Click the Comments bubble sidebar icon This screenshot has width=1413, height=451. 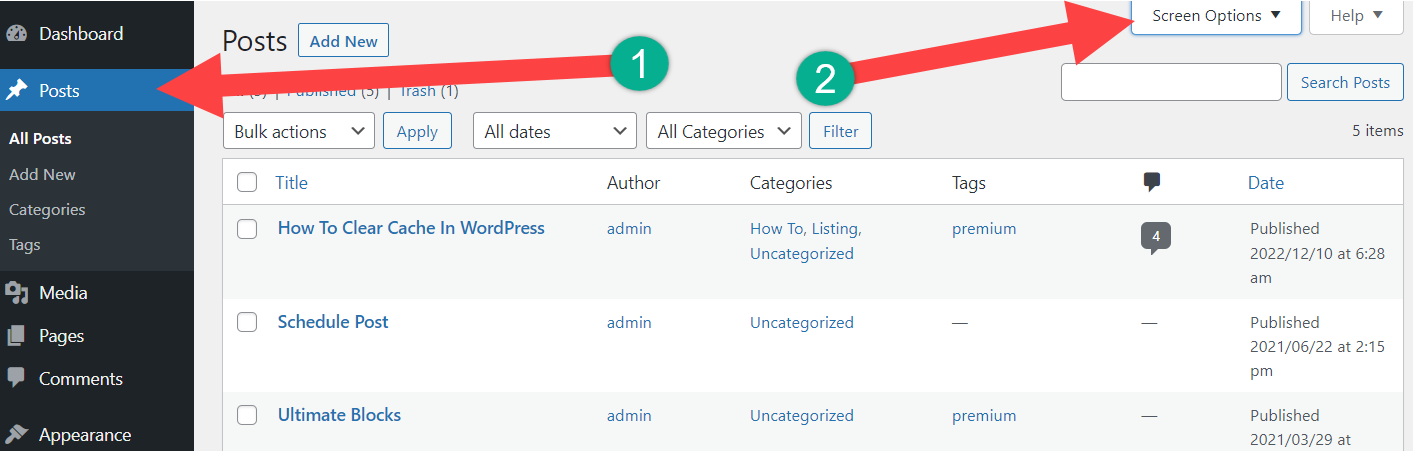pos(16,378)
